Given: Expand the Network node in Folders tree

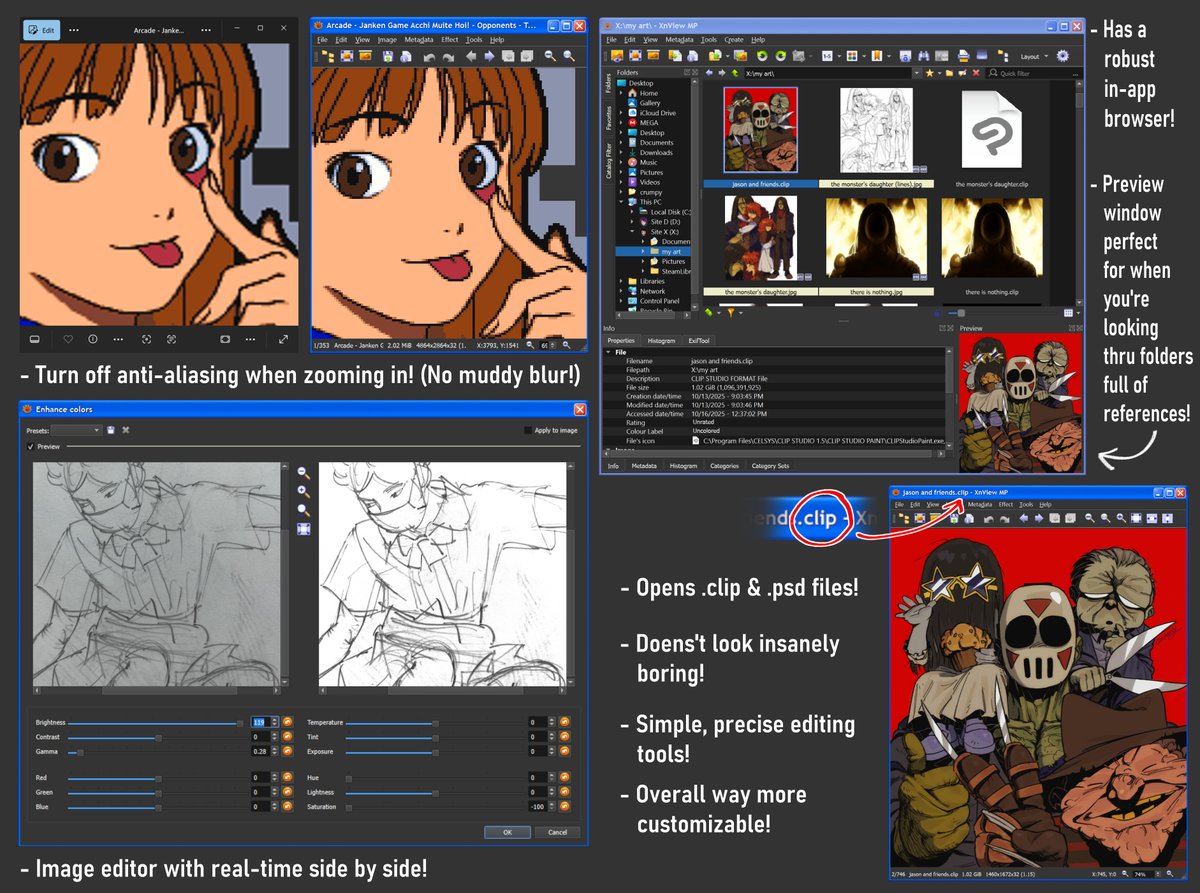Looking at the screenshot, I should [x=621, y=291].
